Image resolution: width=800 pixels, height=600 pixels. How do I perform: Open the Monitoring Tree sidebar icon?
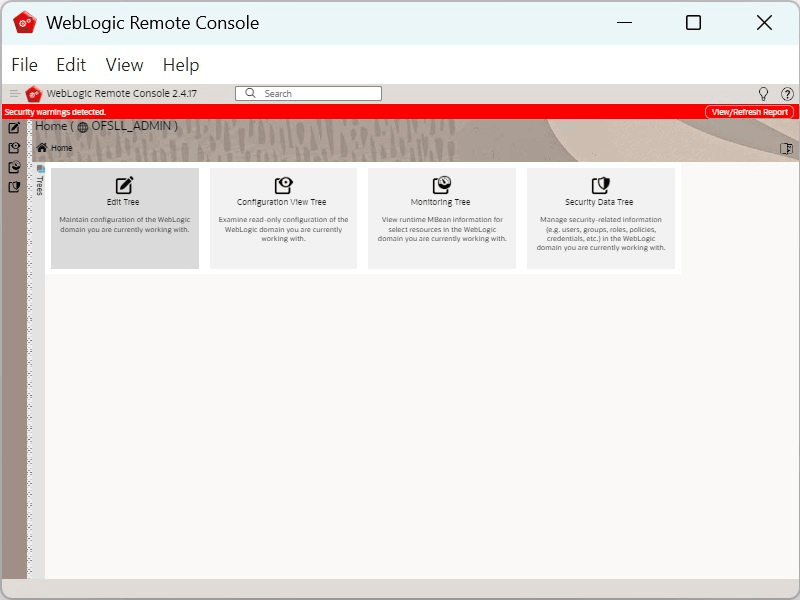14,167
